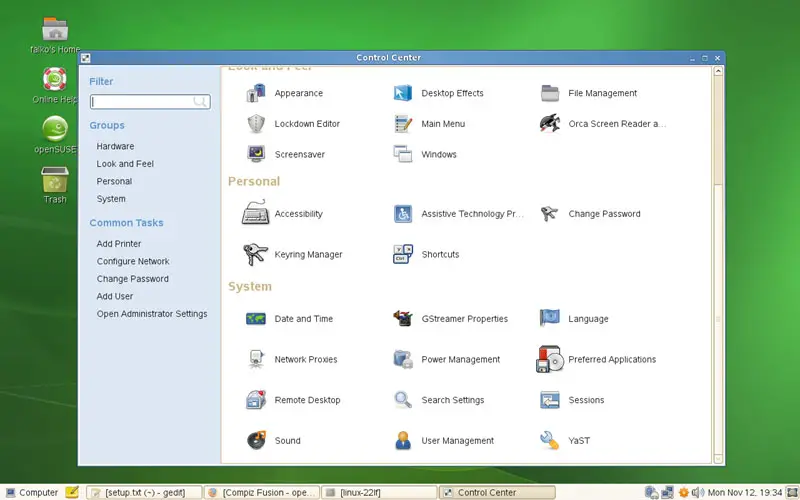Click Change Password under Common Tasks
Image resolution: width=800 pixels, height=500 pixels.
click(x=133, y=279)
